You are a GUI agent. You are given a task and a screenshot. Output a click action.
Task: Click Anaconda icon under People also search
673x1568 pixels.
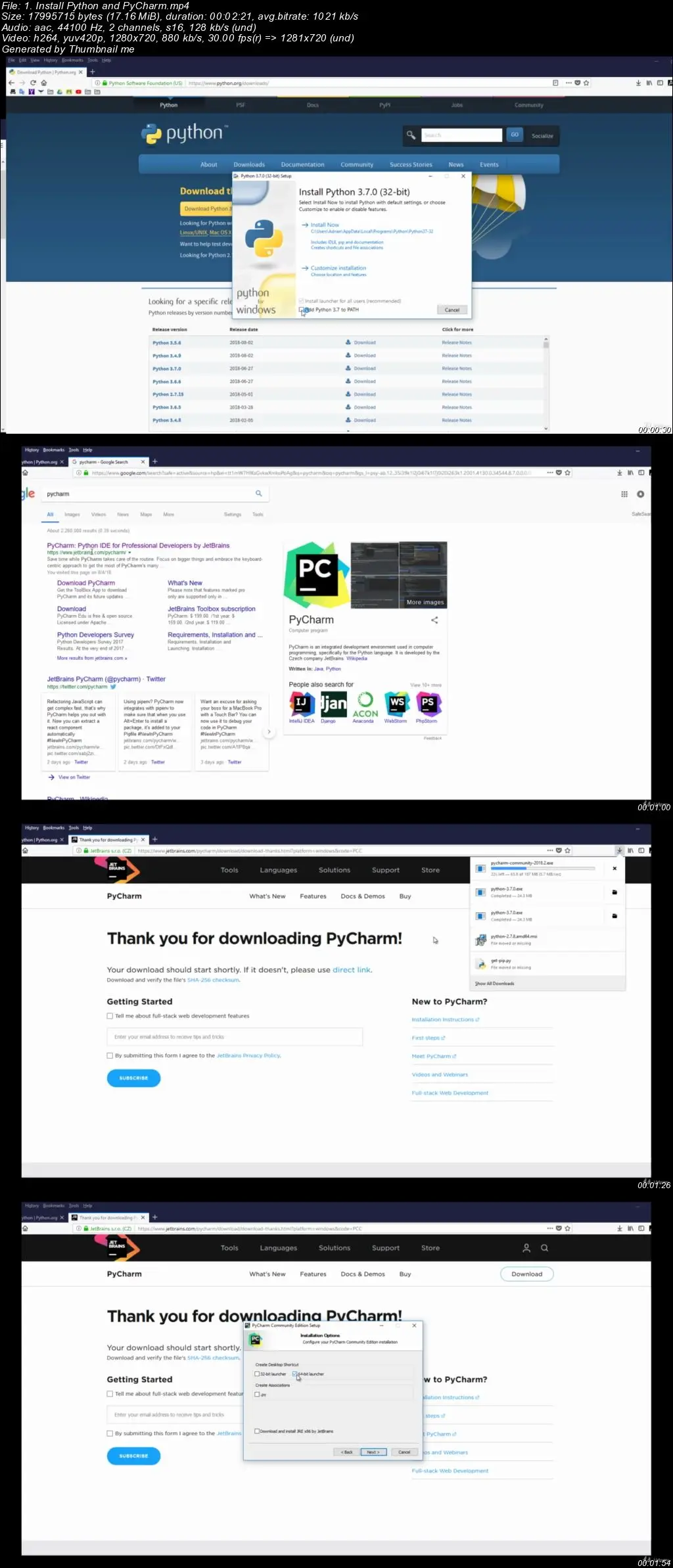coord(365,704)
